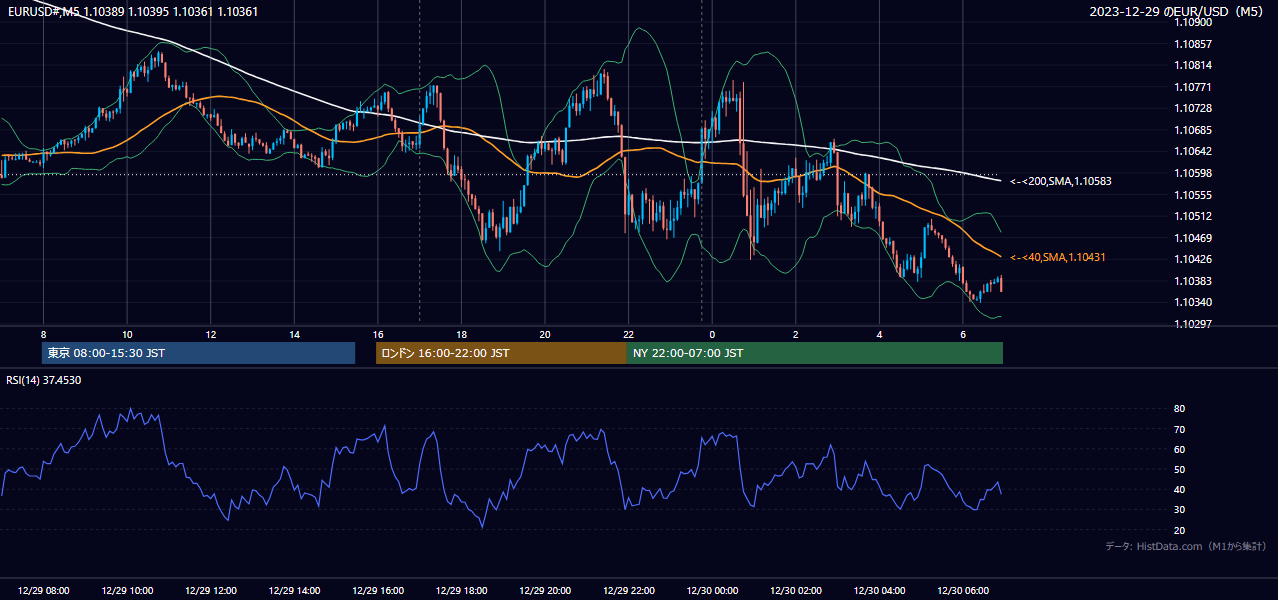This screenshot has height=600, width=1278.
Task: Select the NY 22:00-07:00 JST session bar
Action: pyautogui.click(x=815, y=353)
